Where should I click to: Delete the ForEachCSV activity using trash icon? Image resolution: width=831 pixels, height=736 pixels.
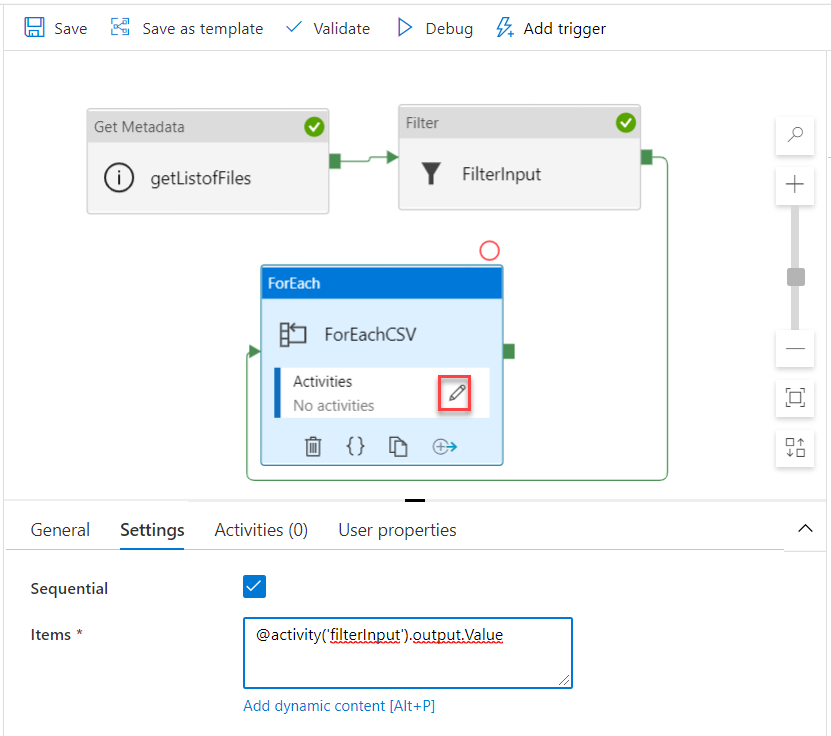point(312,446)
